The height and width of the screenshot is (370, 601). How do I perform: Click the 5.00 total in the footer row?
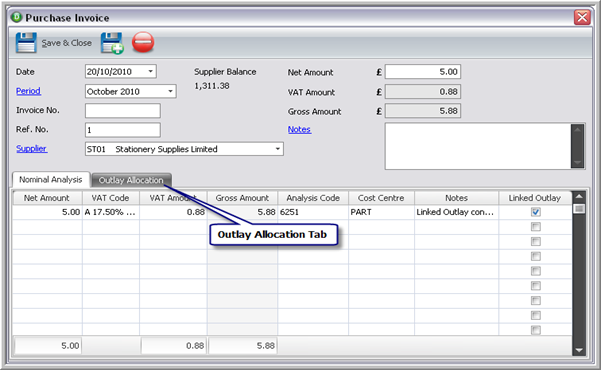(x=48, y=345)
